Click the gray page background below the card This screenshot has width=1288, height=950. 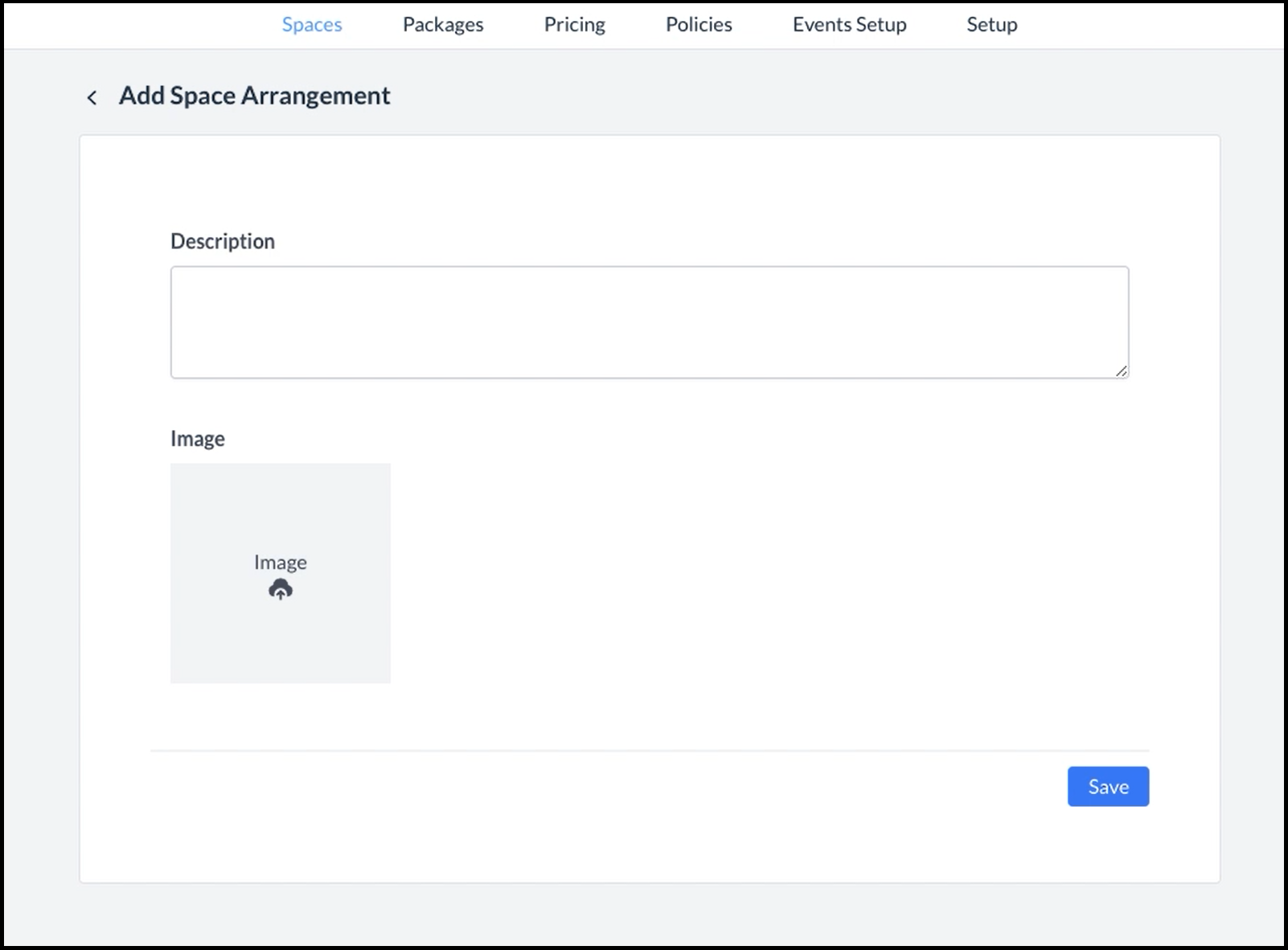coord(643,916)
